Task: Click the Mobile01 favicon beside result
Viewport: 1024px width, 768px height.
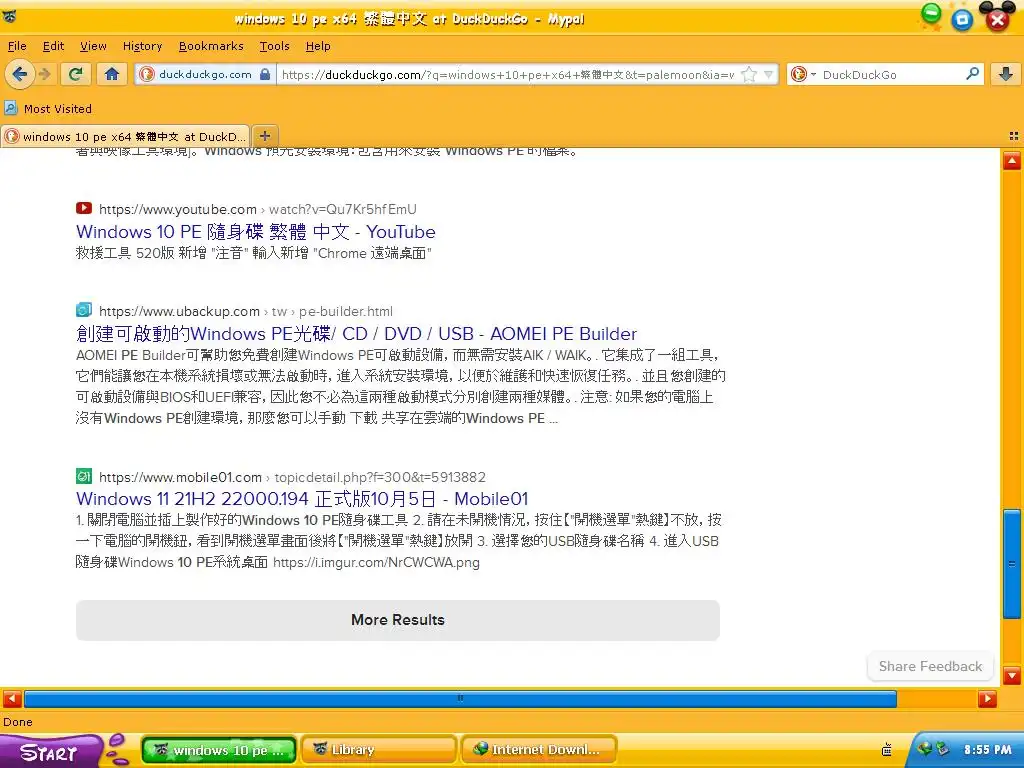Action: pyautogui.click(x=84, y=475)
